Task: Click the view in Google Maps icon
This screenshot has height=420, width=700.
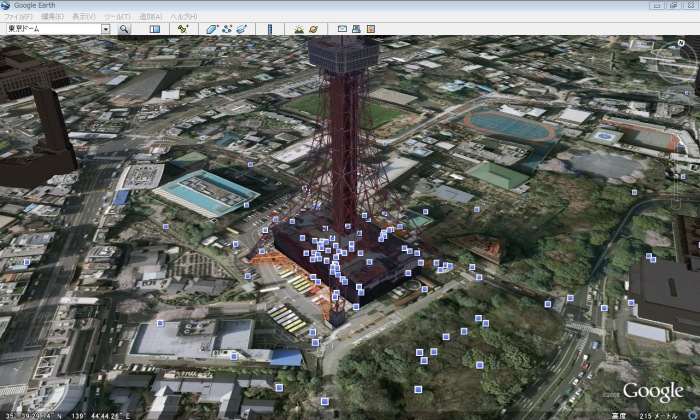Action: tap(371, 29)
